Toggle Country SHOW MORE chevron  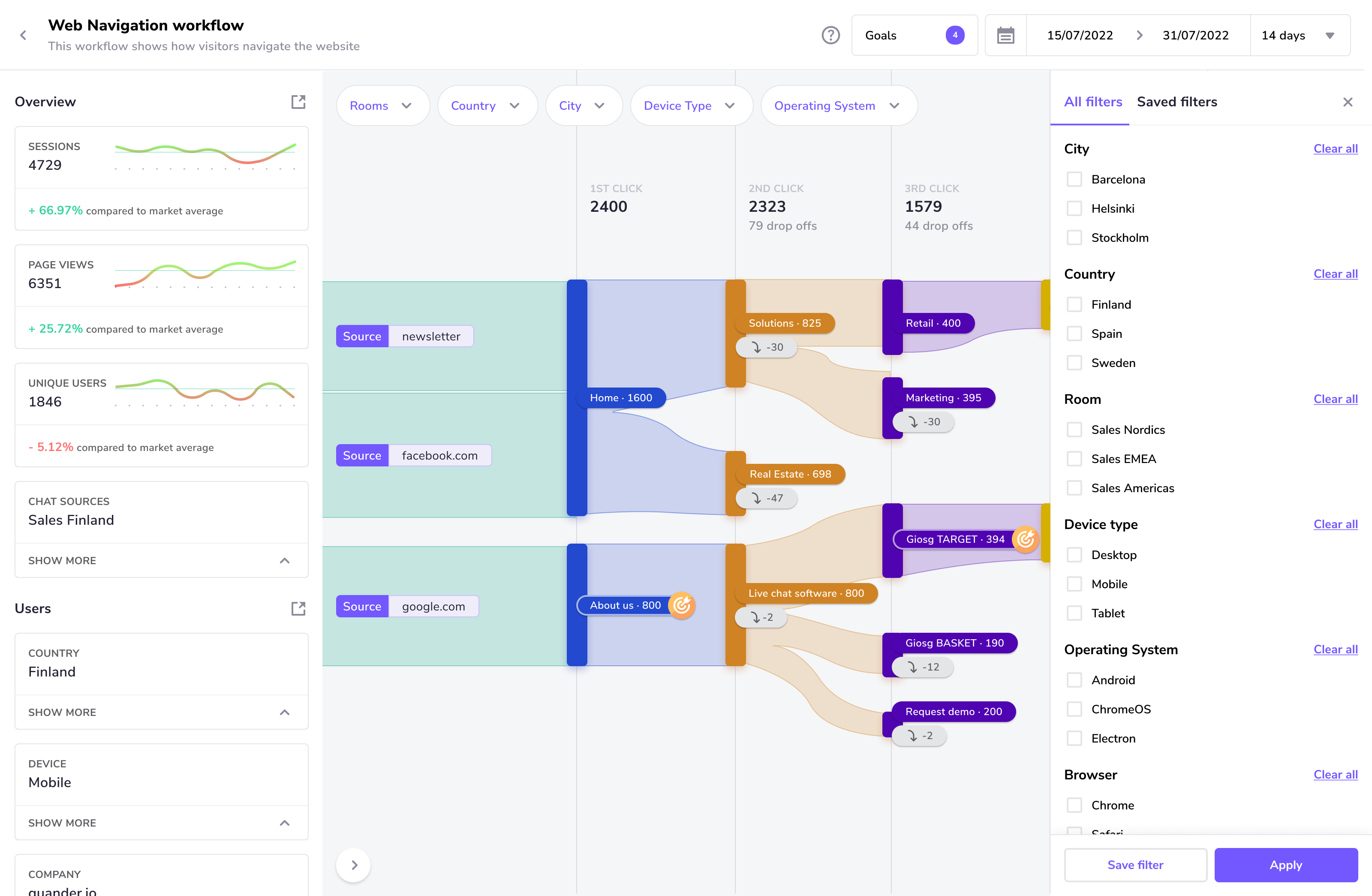(x=285, y=712)
